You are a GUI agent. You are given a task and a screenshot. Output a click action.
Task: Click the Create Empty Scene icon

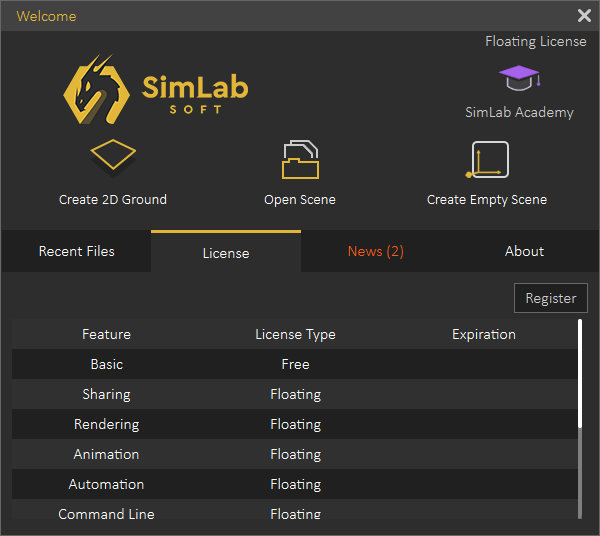[x=487, y=160]
